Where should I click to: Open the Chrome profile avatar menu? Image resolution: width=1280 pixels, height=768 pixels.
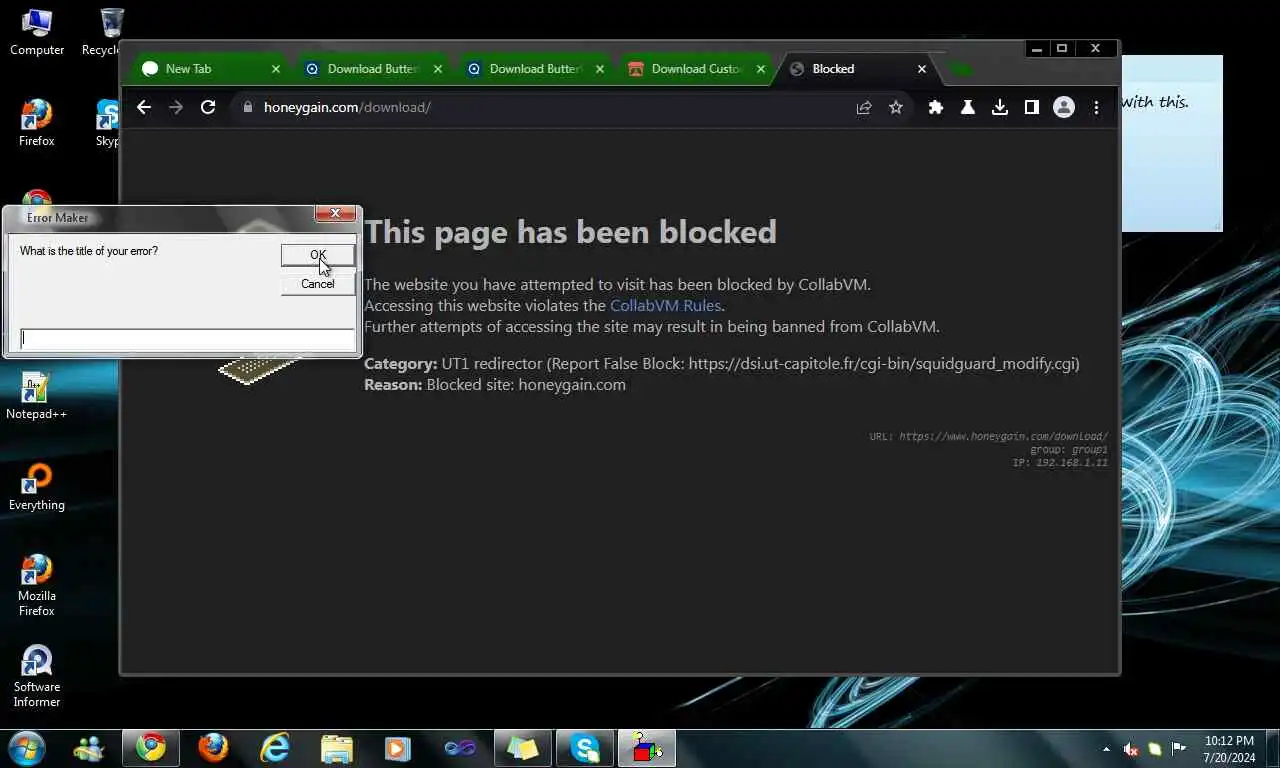click(x=1064, y=107)
